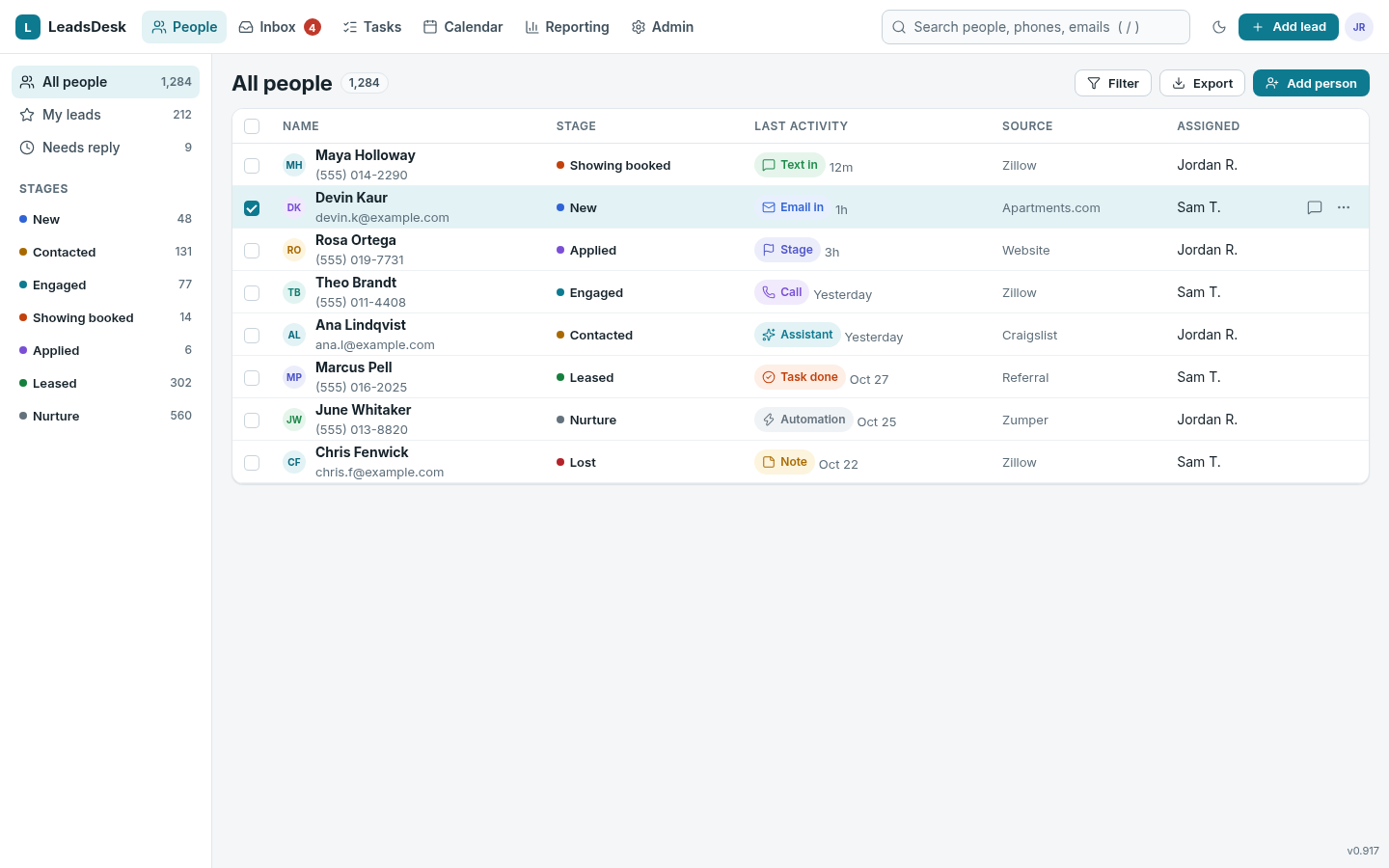Click Rosa Ortega's RO avatar
1389x868 pixels.
(294, 250)
